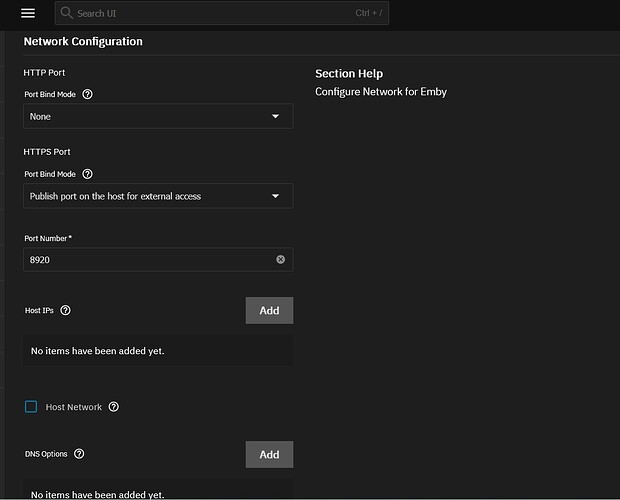Click the Section Help heading
Image resolution: width=620 pixels, height=500 pixels.
pos(348,74)
